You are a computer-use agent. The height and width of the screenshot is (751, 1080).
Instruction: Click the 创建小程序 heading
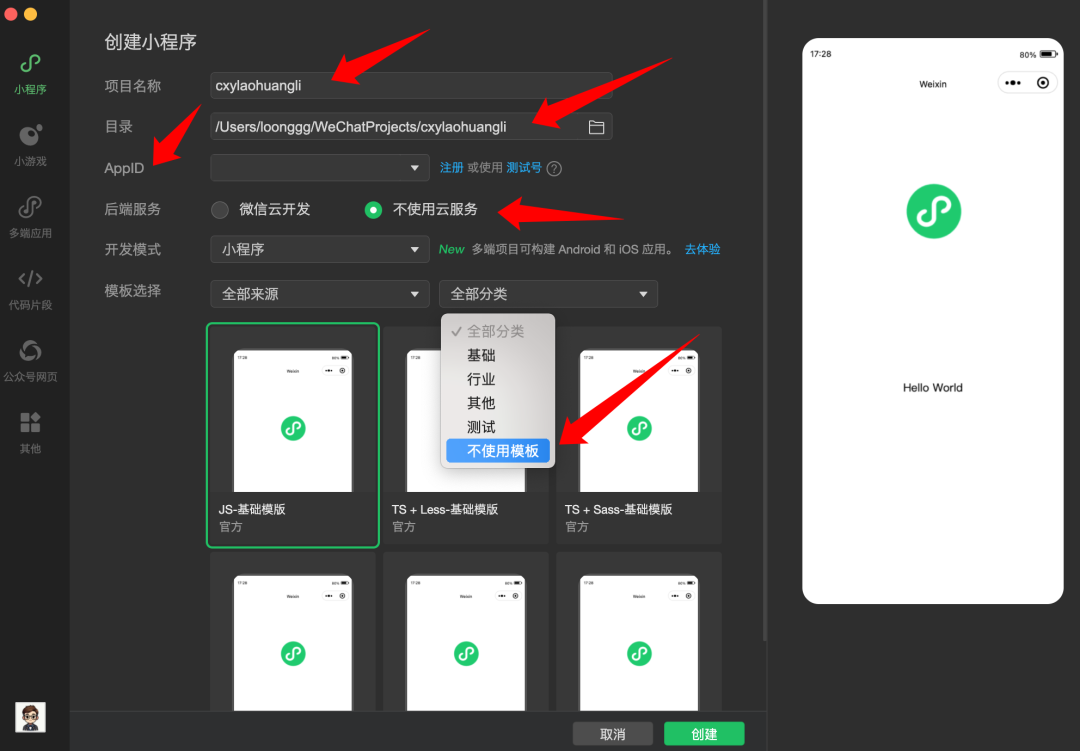coord(150,42)
